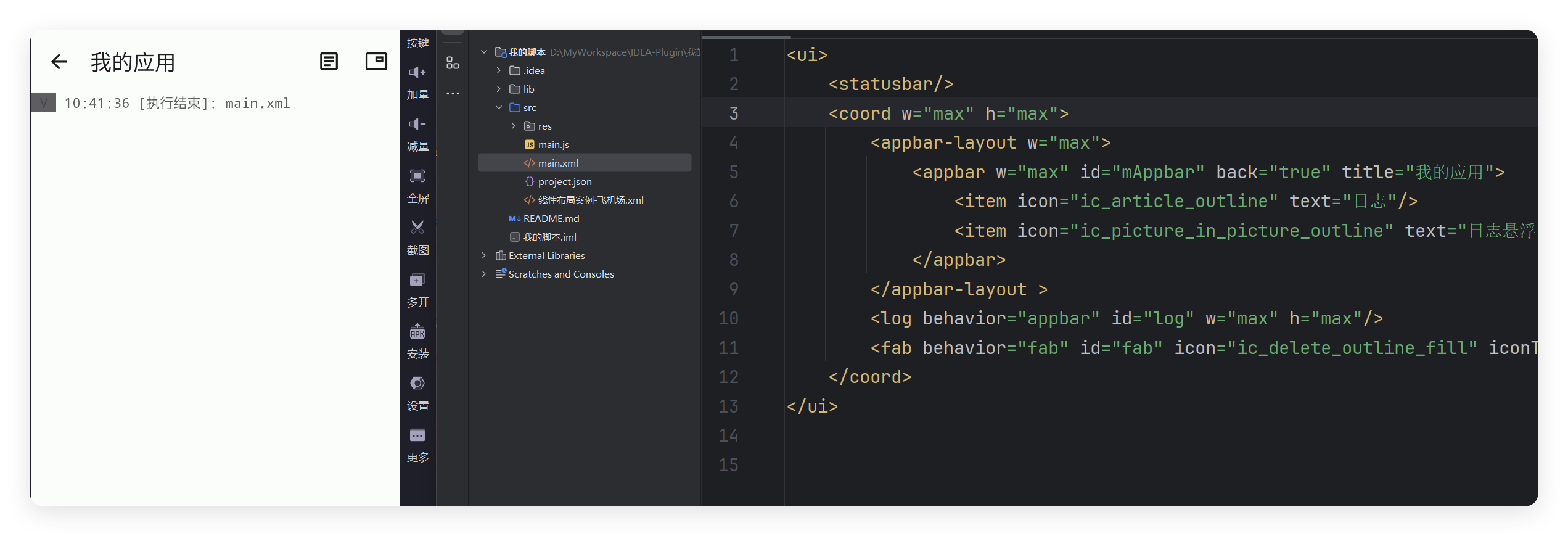1568x536 pixels.
Task: Take a screenshot with the 截图 scissors icon
Action: [x=417, y=228]
